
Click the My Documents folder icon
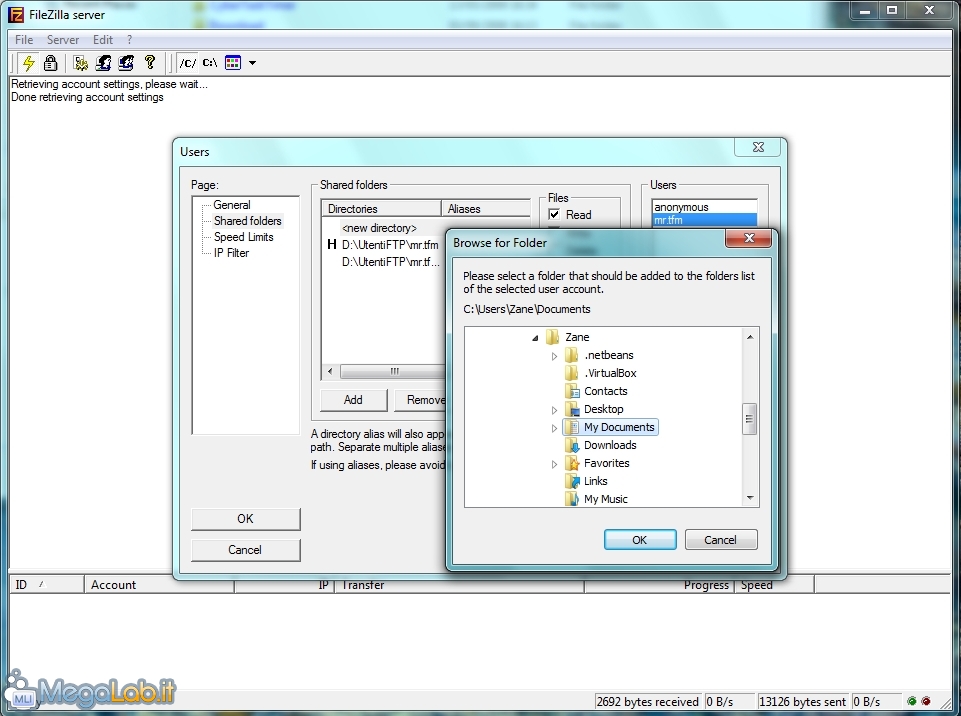[x=572, y=427]
